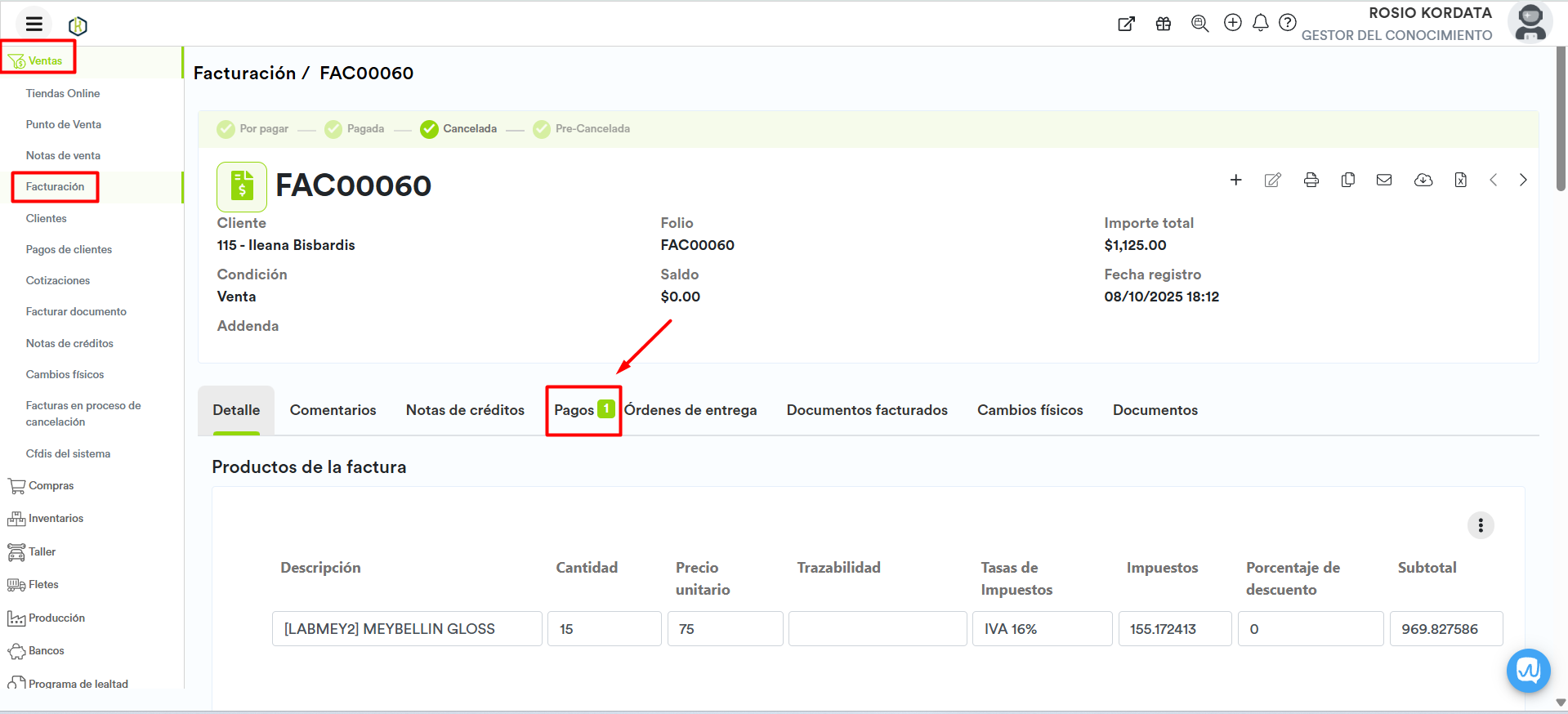
Task: Open notifications with the bell icon
Action: click(x=1260, y=23)
